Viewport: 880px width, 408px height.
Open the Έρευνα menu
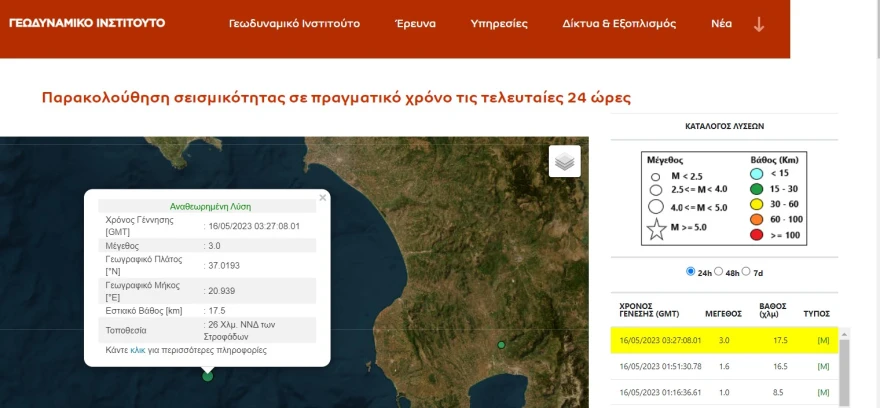416,23
